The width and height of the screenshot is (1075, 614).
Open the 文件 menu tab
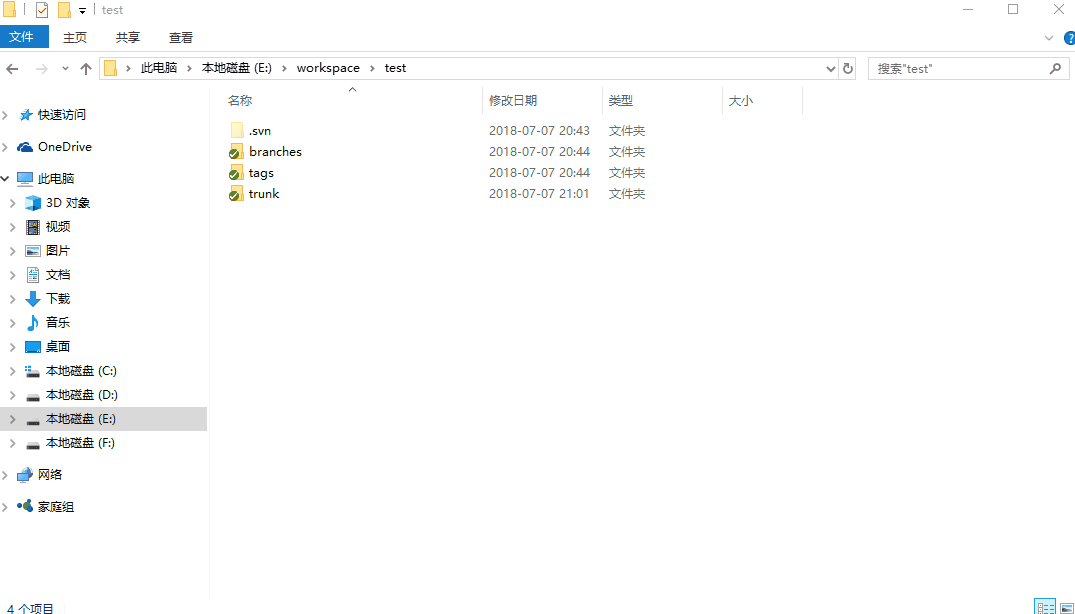pyautogui.click(x=22, y=37)
